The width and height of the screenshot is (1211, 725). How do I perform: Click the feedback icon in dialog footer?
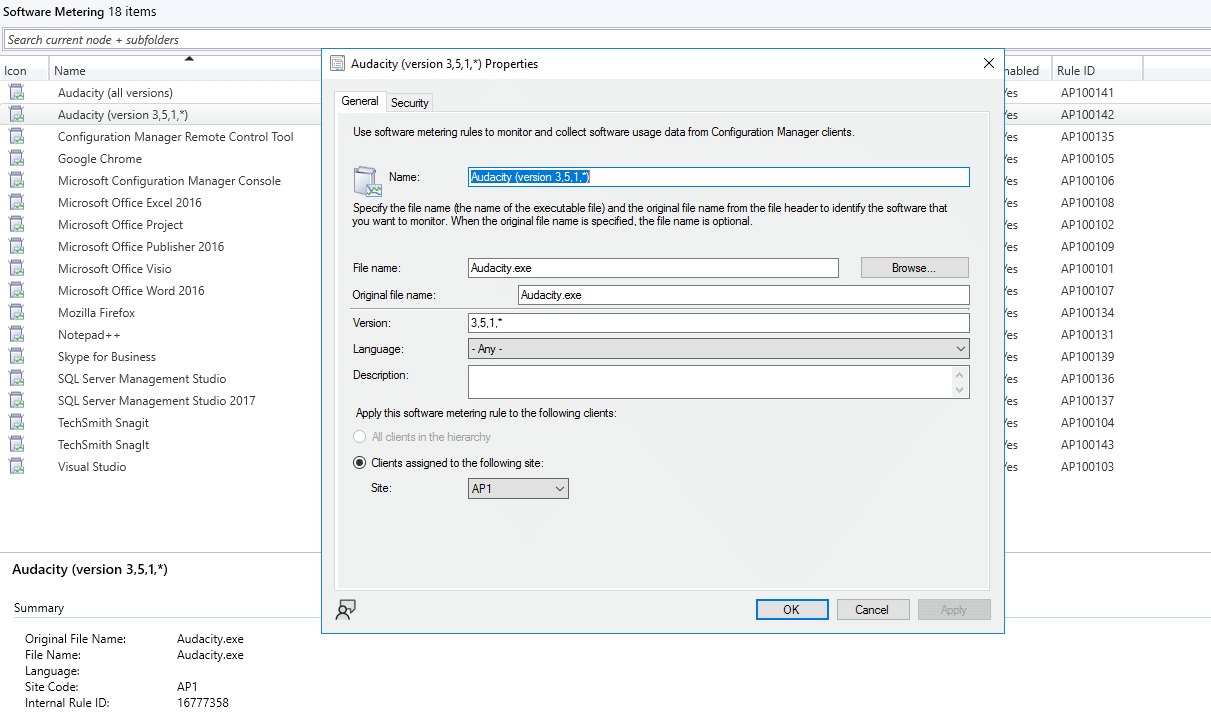point(346,610)
